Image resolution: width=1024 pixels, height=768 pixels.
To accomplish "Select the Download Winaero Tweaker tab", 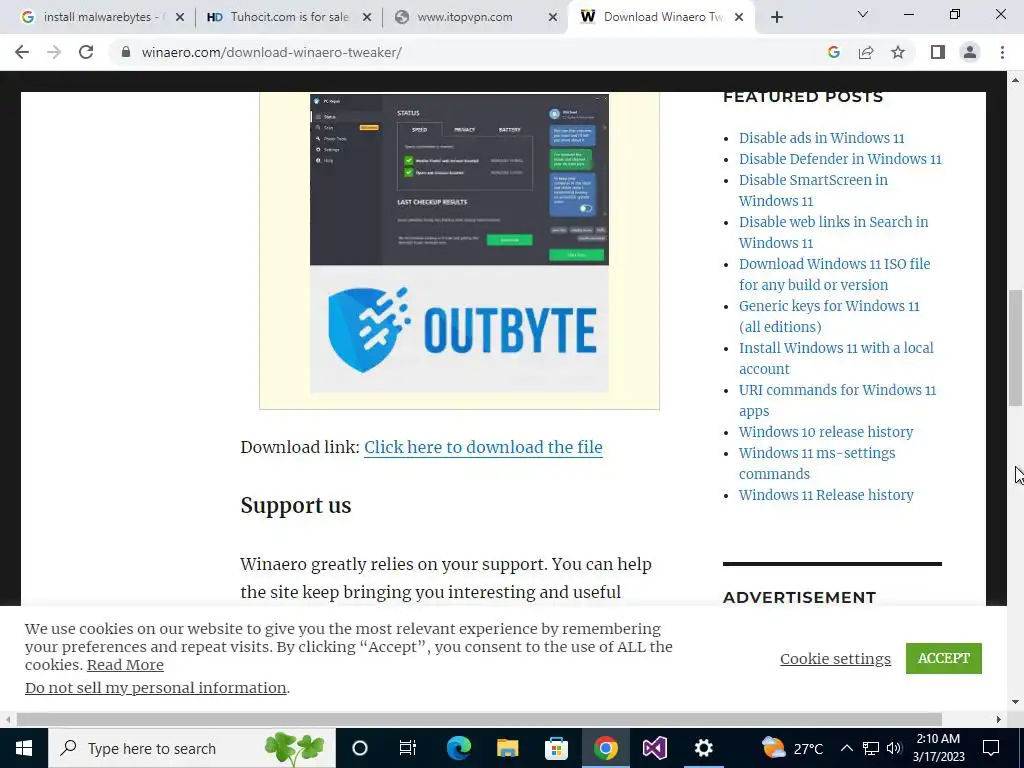I will [x=661, y=17].
